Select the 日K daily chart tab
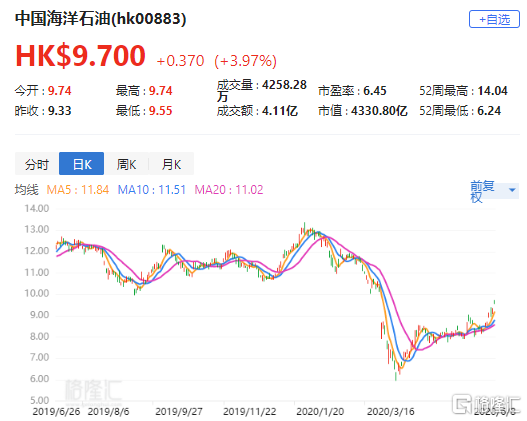Screen dimensions: 527x421 tap(82, 164)
